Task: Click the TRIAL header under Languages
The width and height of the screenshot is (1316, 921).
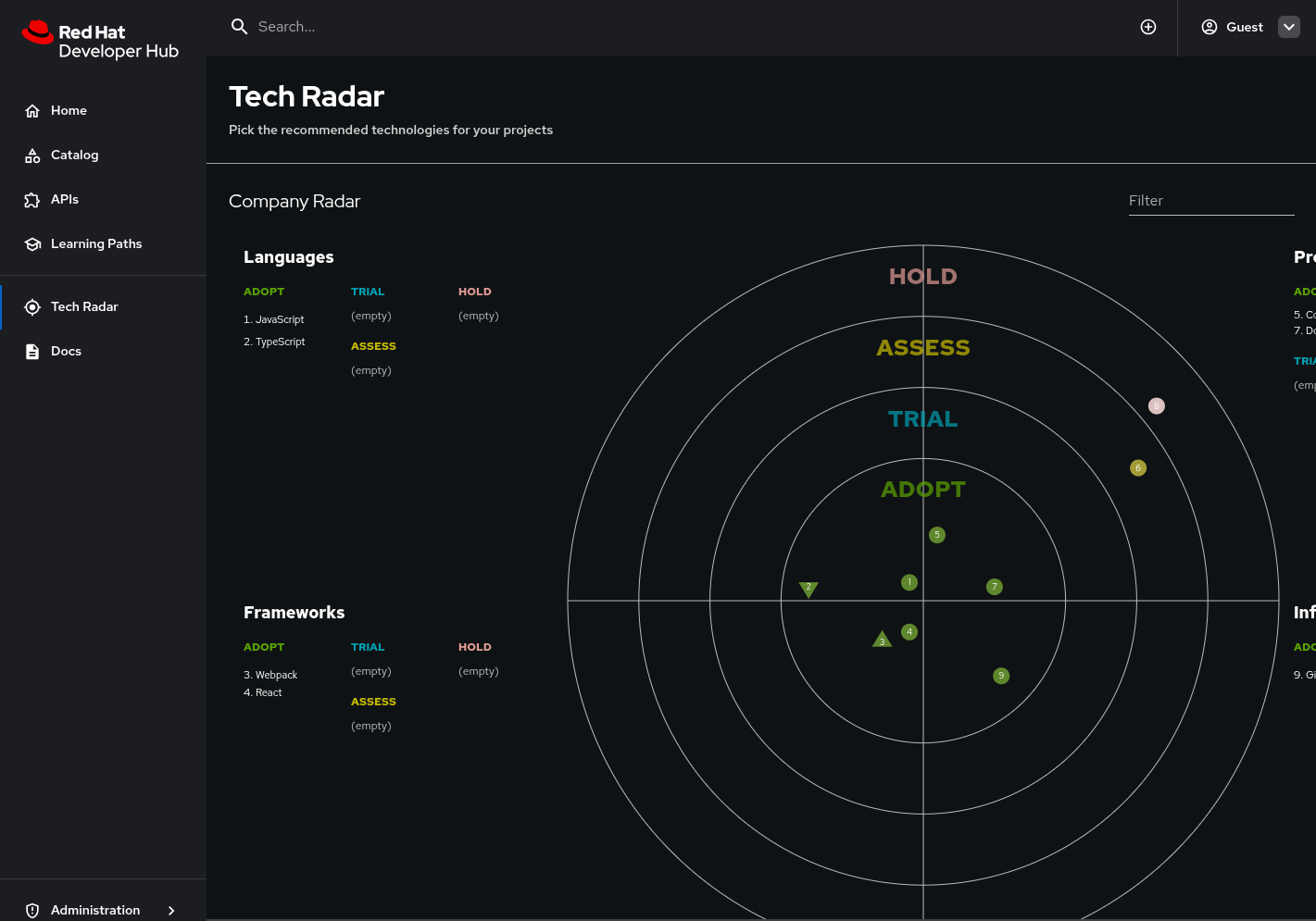Action: 368,292
